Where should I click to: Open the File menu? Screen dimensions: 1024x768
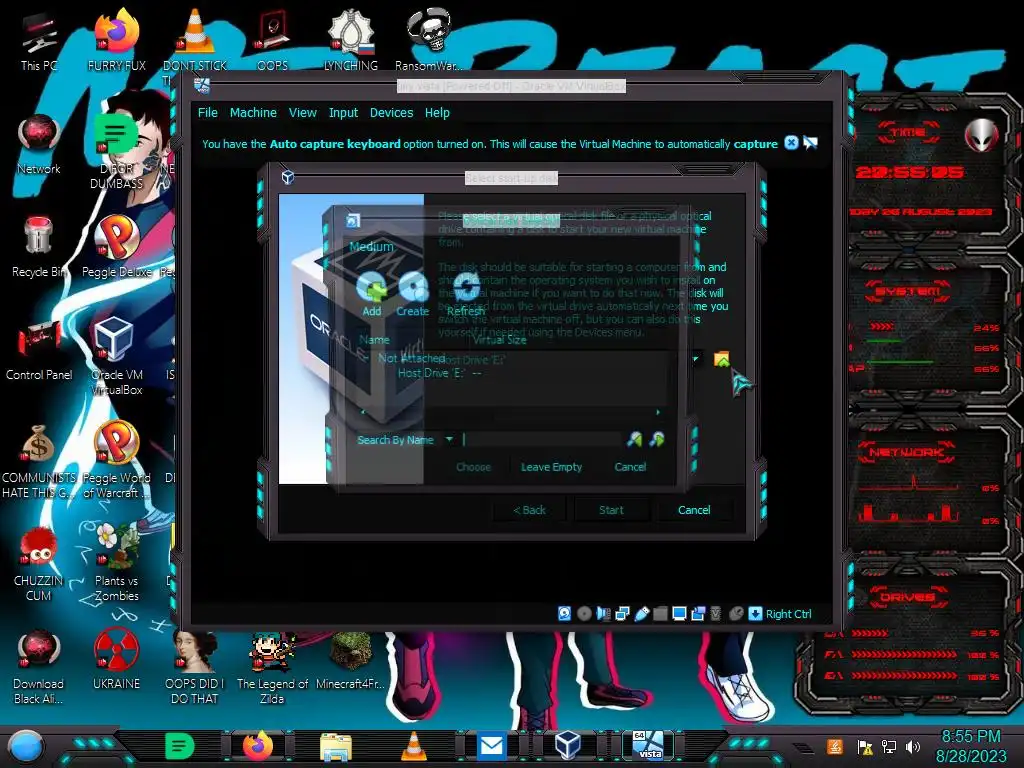point(208,112)
